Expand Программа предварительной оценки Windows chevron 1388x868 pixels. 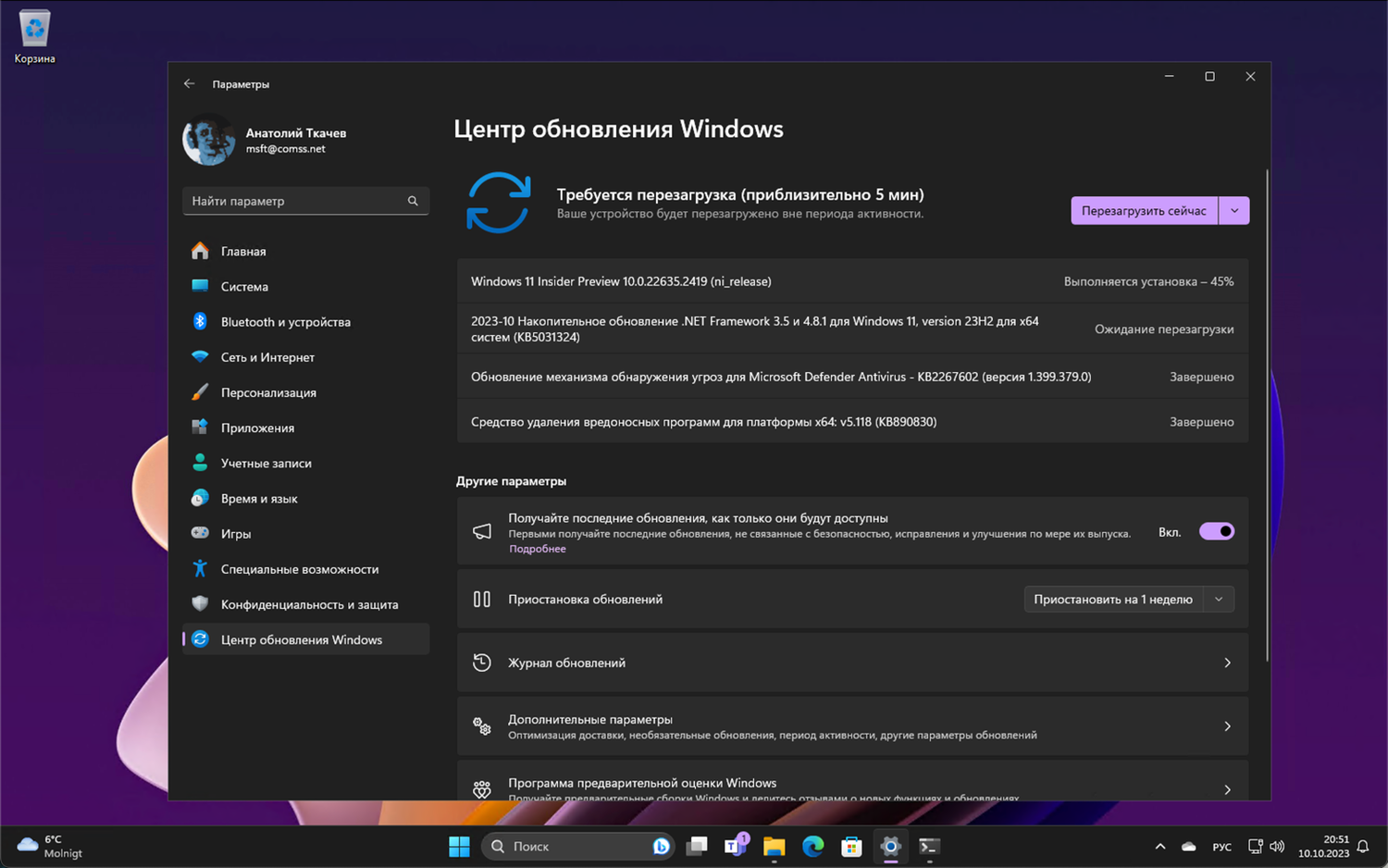click(x=1227, y=789)
